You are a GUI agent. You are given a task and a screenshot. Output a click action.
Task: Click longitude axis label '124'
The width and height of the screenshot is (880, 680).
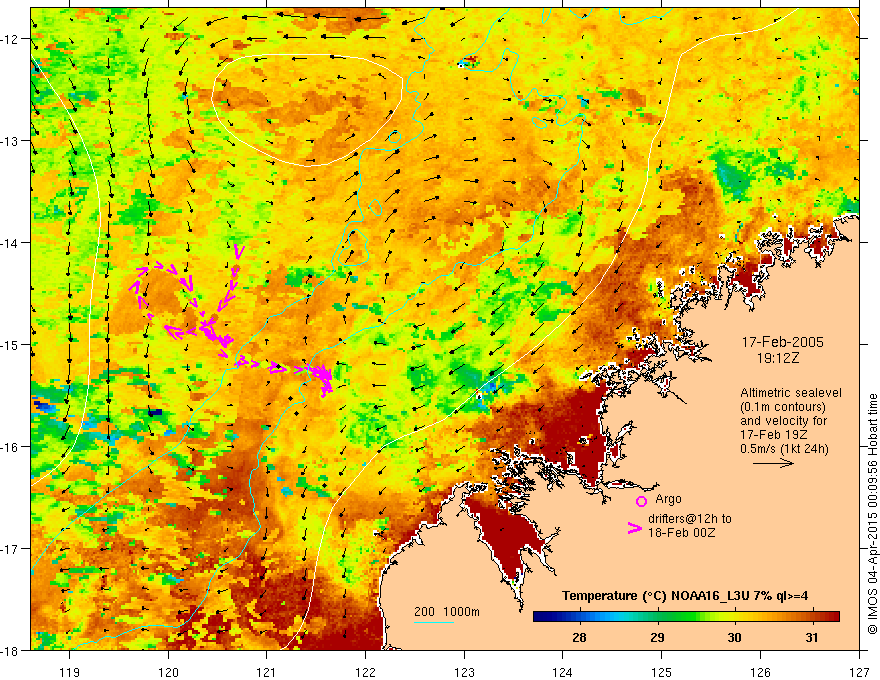click(x=563, y=672)
